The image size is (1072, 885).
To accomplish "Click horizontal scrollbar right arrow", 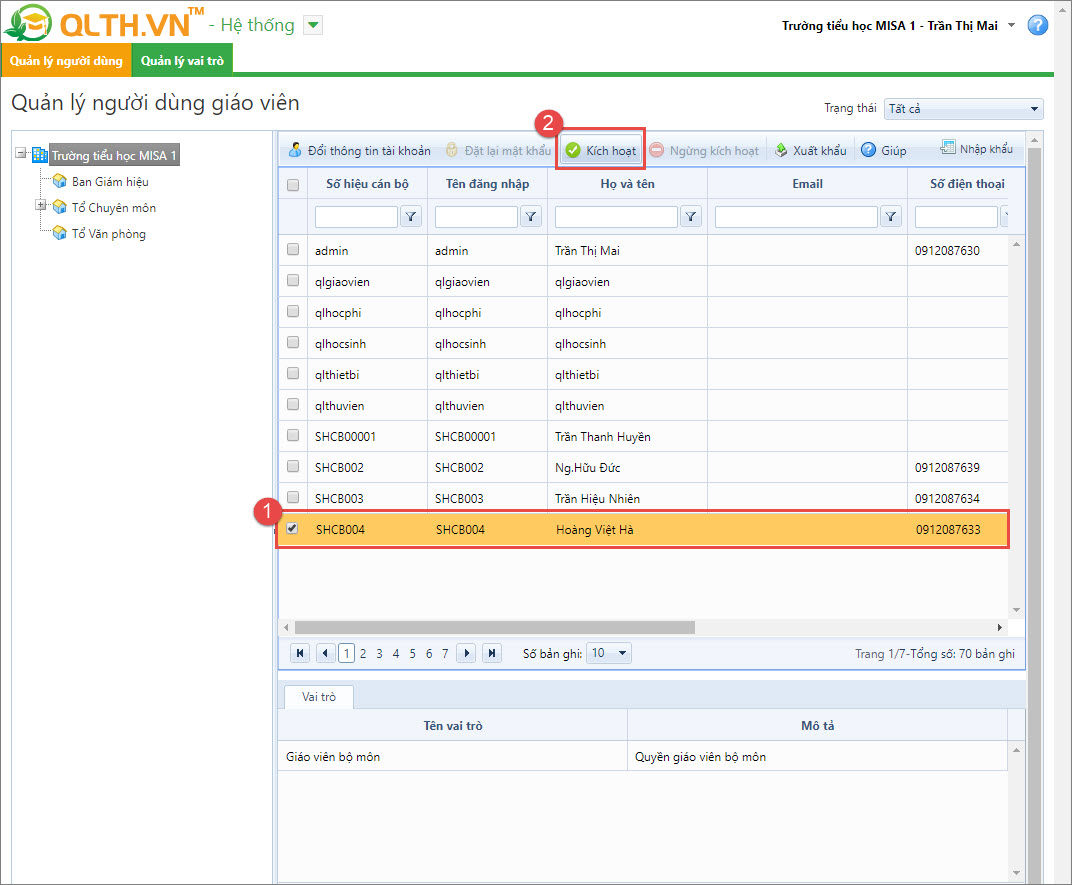I will point(1000,627).
